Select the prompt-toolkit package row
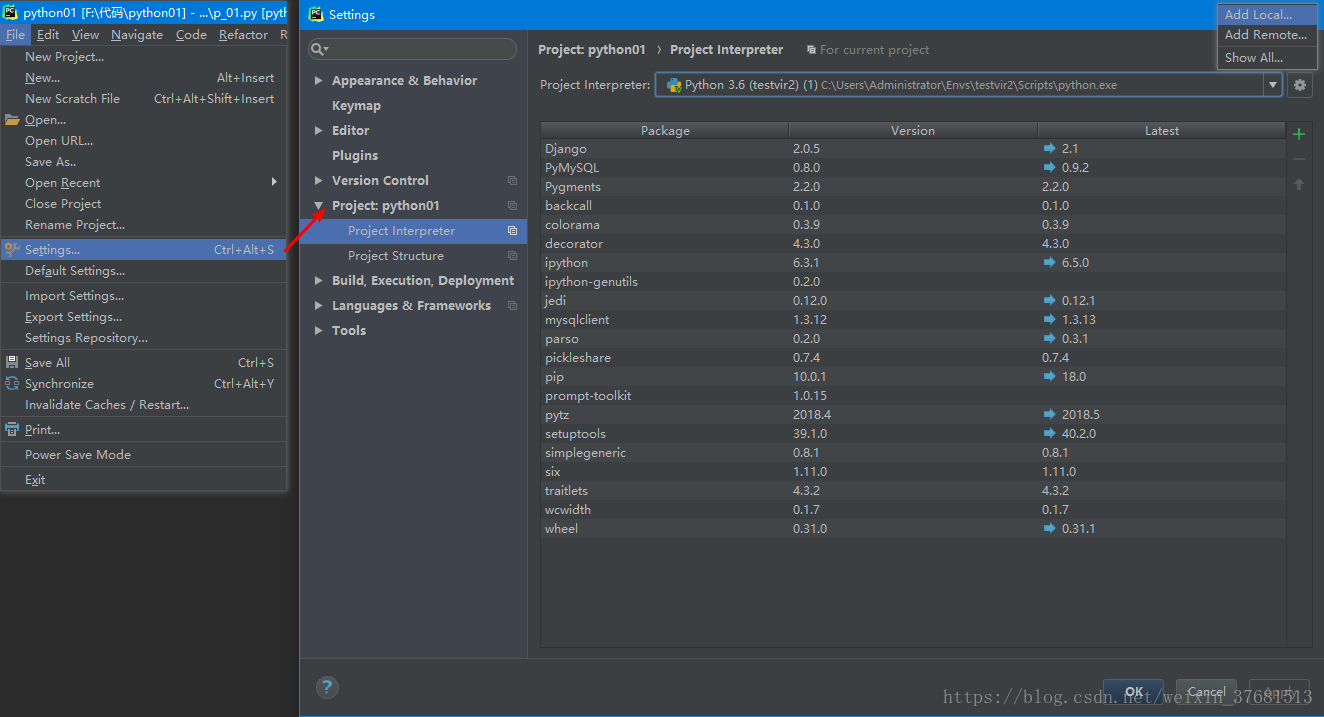Viewport: 1324px width, 717px height. (913, 395)
